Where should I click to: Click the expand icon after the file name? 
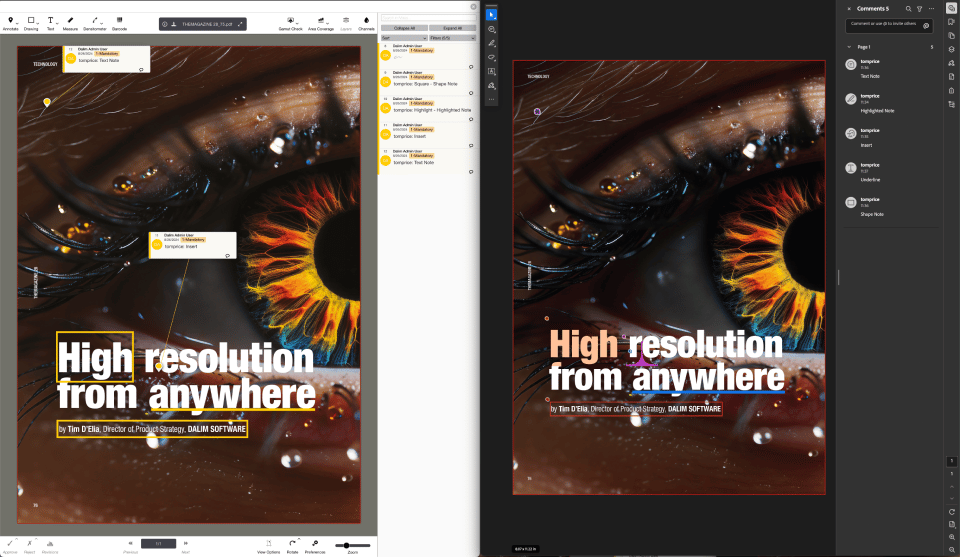click(x=241, y=24)
